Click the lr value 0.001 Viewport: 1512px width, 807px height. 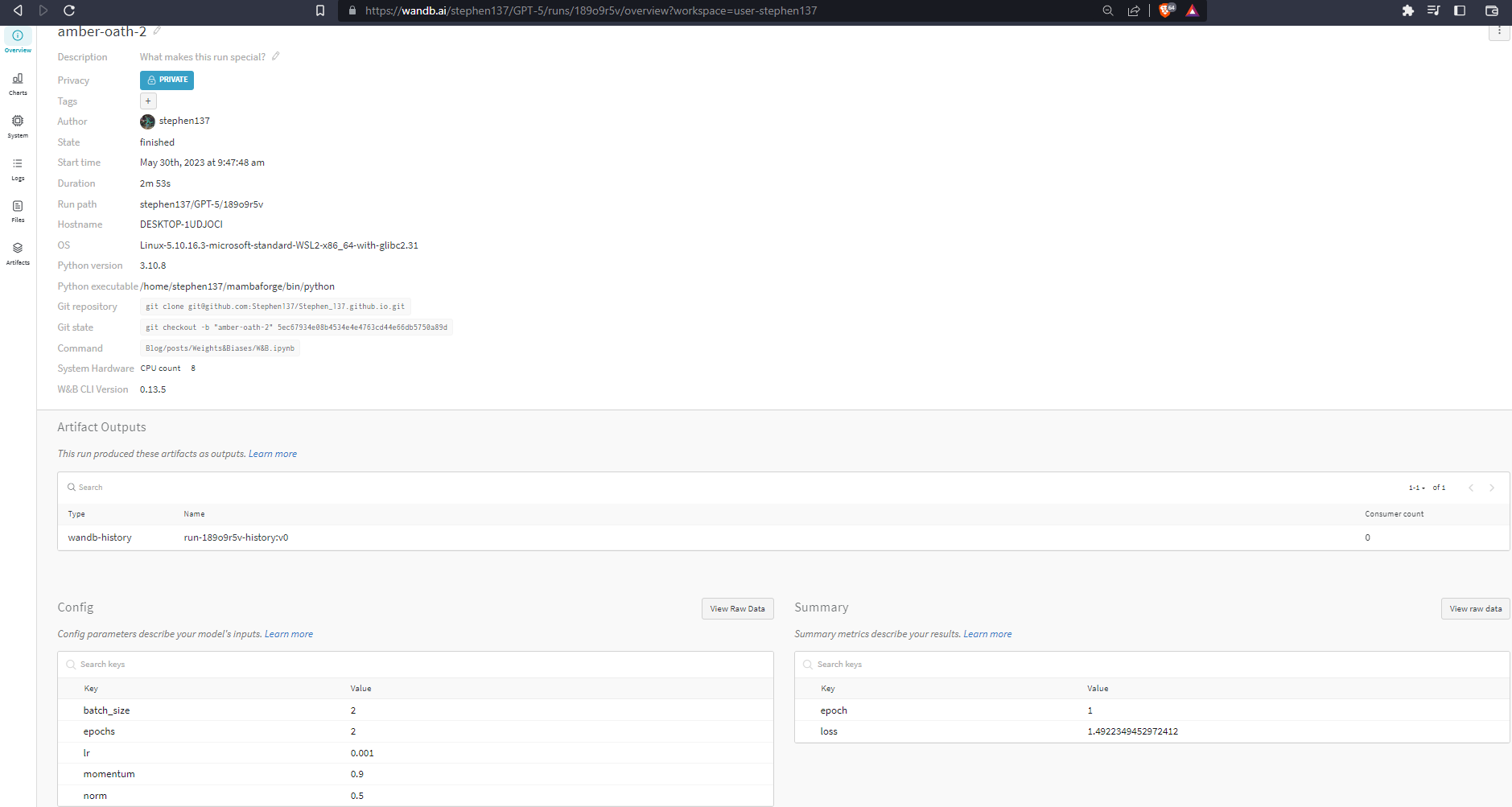pyautogui.click(x=362, y=753)
